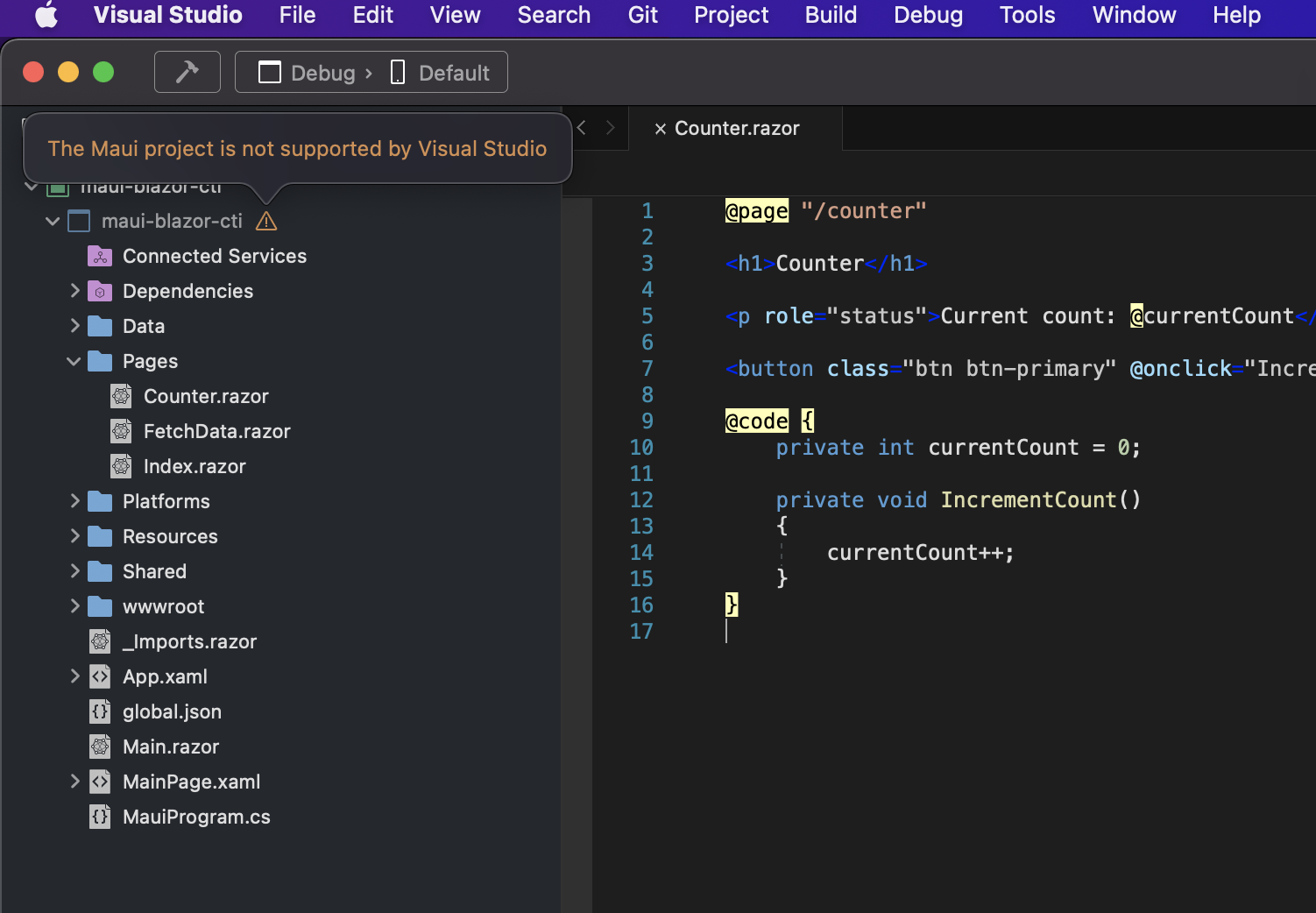
Task: Click the _Imports.razor file icon
Action: tap(101, 641)
